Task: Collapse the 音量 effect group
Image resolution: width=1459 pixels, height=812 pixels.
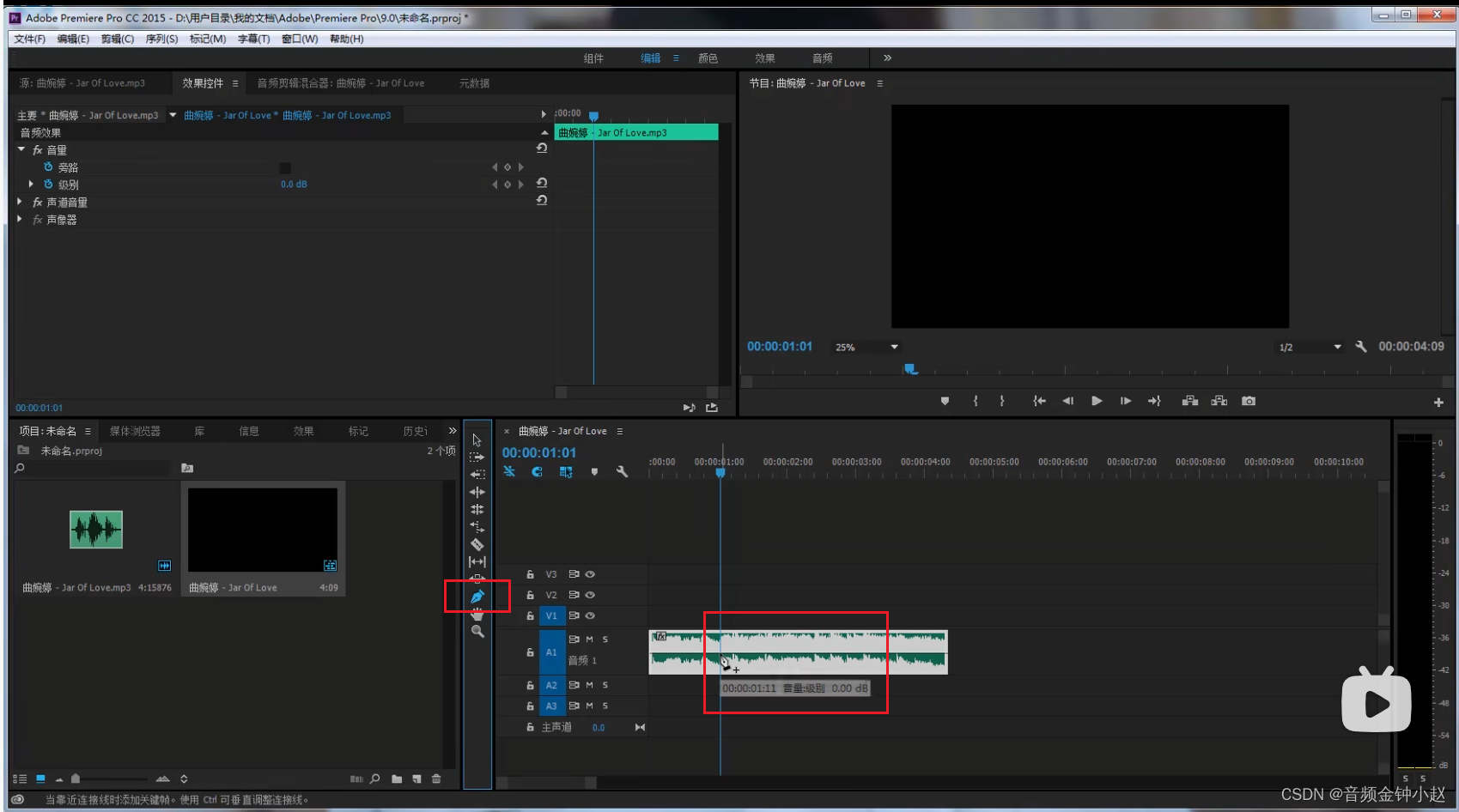Action: coord(21,149)
